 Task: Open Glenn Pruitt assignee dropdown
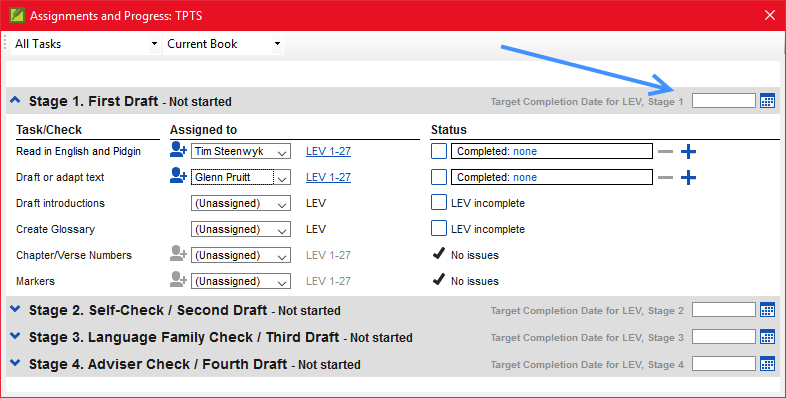coord(241,177)
